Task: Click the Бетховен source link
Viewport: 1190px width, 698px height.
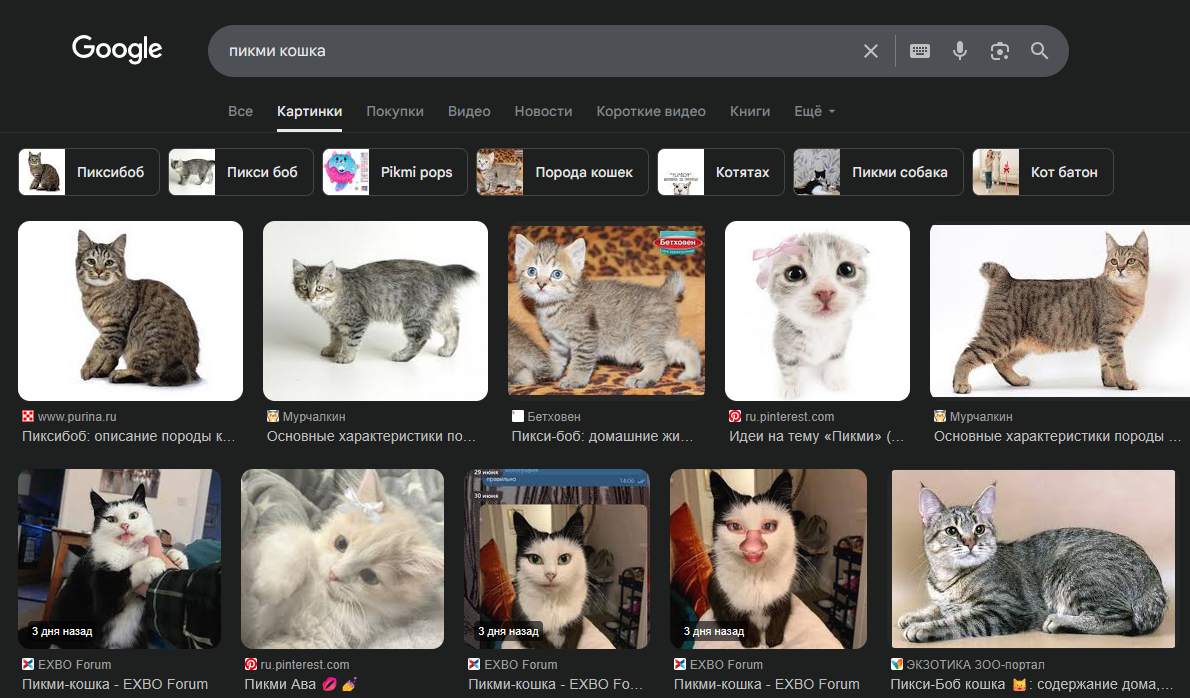Action: coord(554,417)
